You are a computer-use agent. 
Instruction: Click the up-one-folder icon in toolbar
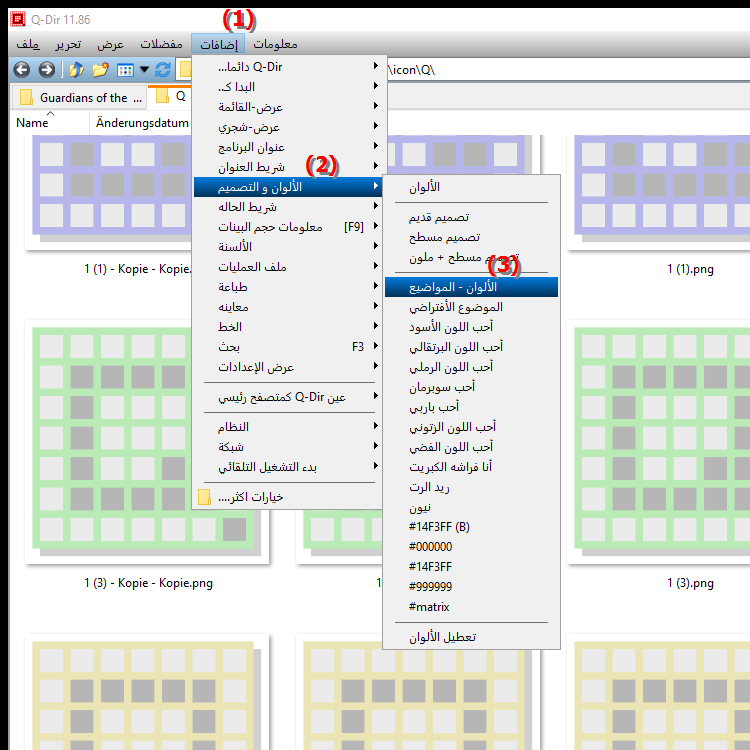[76, 70]
